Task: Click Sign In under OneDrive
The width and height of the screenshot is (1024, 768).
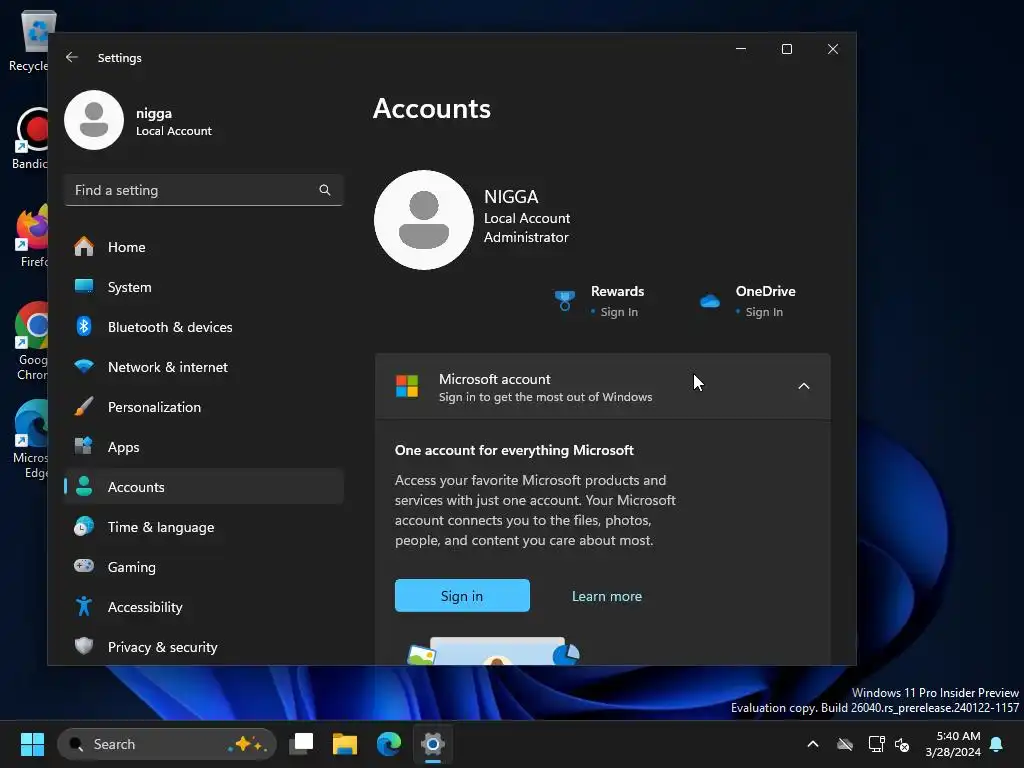Action: [x=764, y=312]
